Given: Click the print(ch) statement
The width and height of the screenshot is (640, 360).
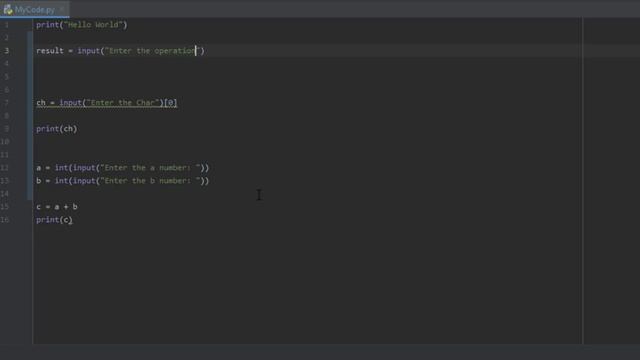Looking at the screenshot, I should [x=56, y=129].
